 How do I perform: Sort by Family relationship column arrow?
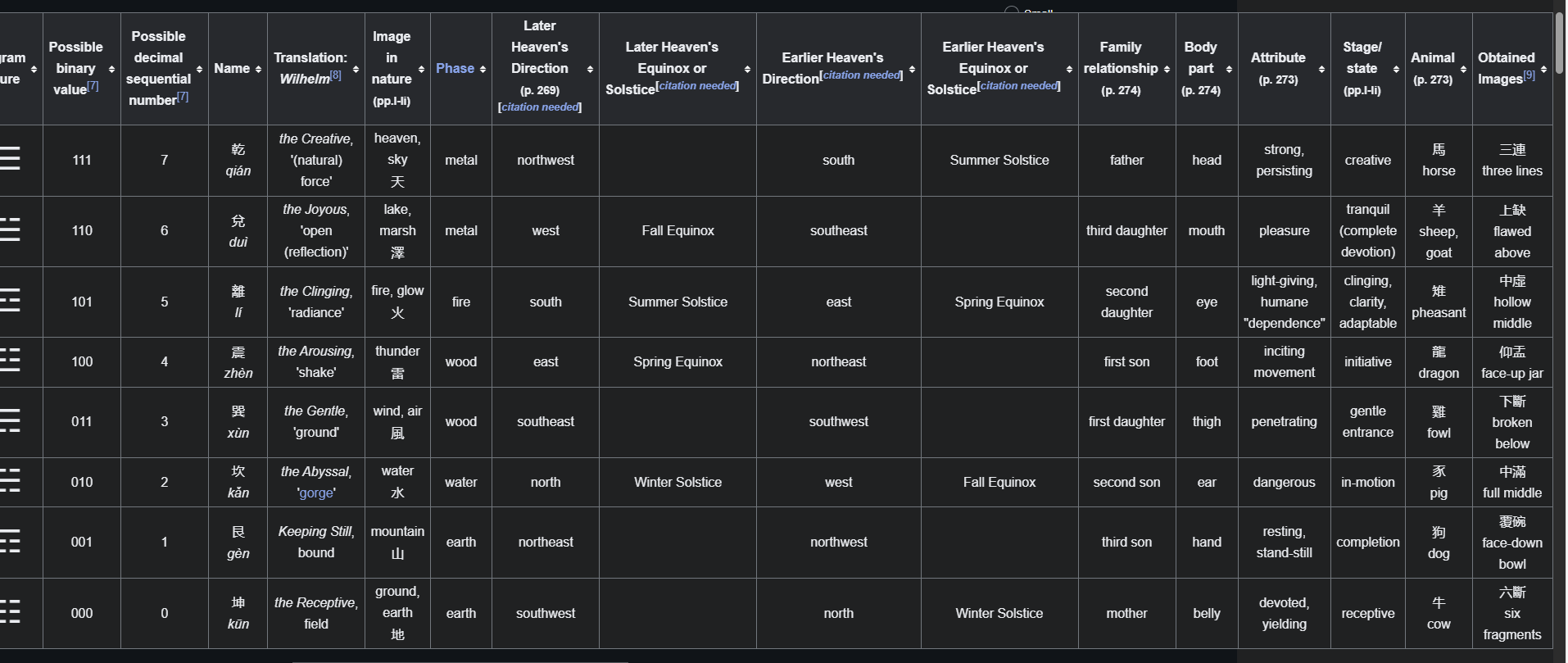pos(1167,69)
